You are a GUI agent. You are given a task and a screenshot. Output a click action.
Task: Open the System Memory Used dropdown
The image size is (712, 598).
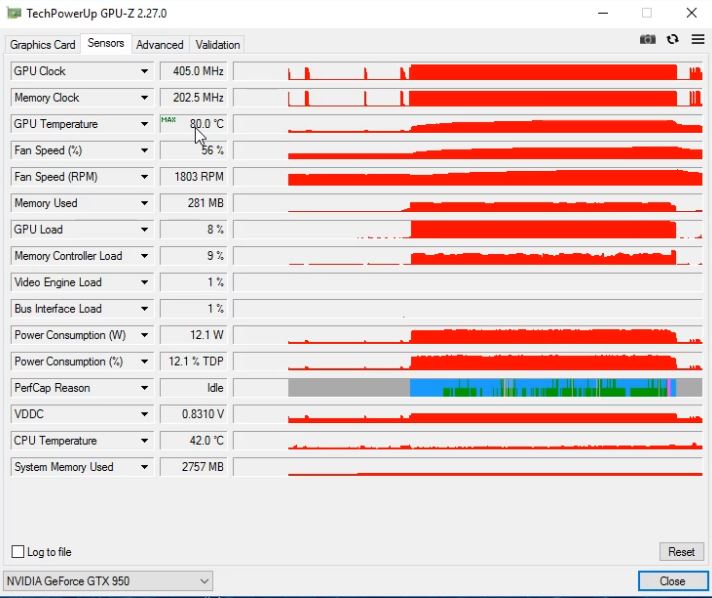144,467
